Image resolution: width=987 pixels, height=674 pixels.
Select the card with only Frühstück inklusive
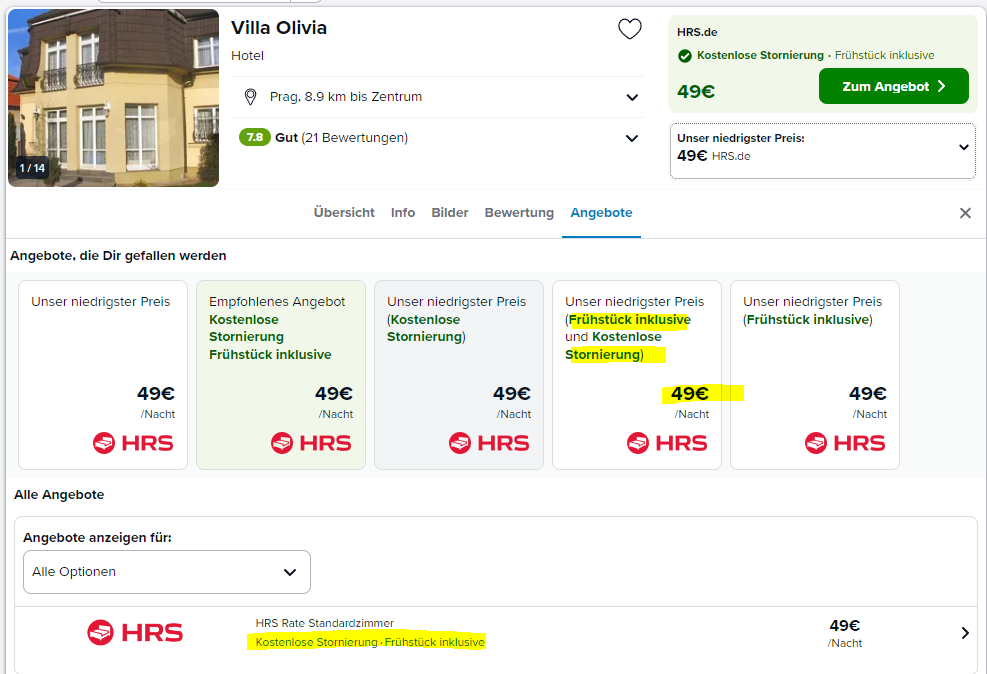coord(815,374)
